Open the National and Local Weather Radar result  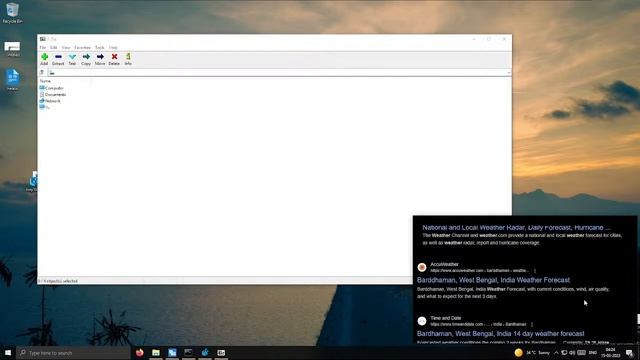coord(516,227)
